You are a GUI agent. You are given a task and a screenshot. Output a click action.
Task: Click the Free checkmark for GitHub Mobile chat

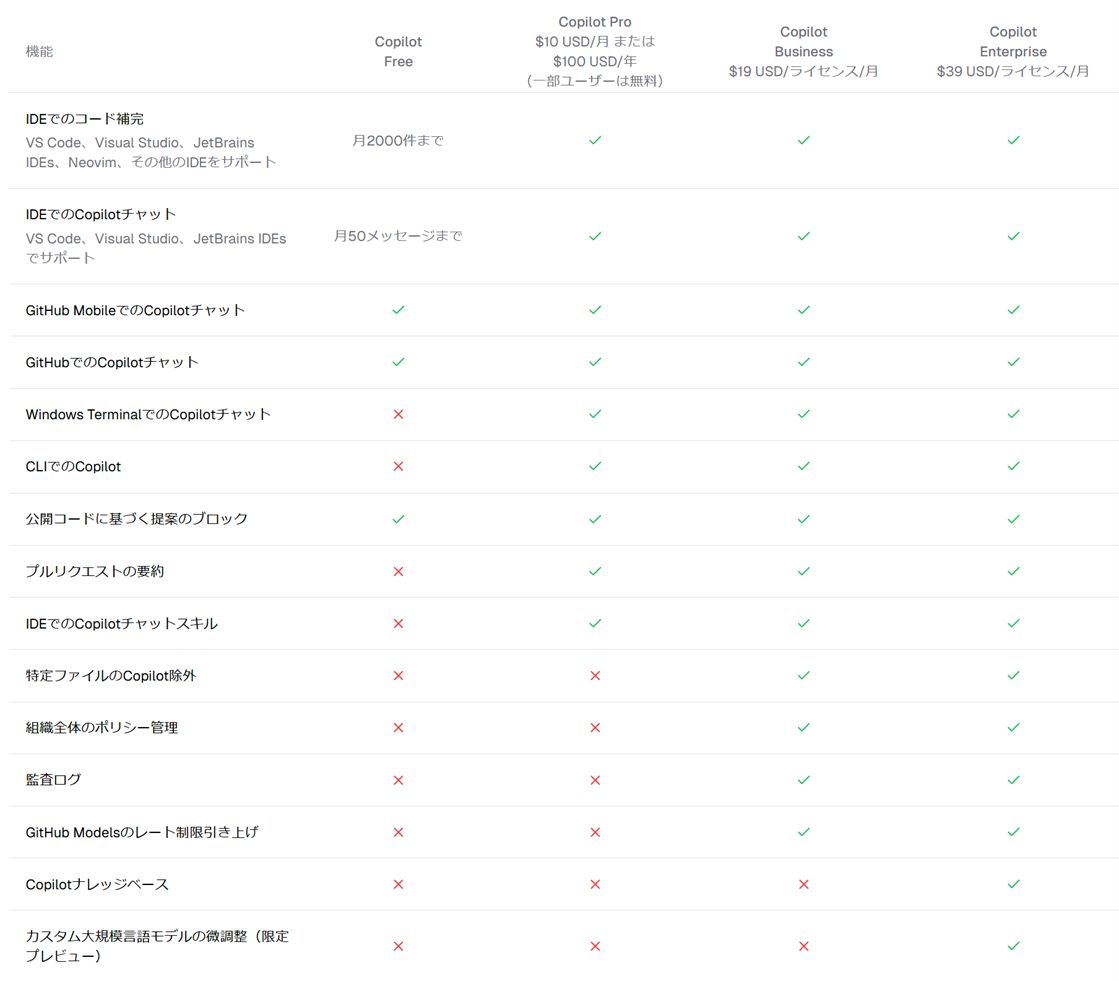point(398,310)
